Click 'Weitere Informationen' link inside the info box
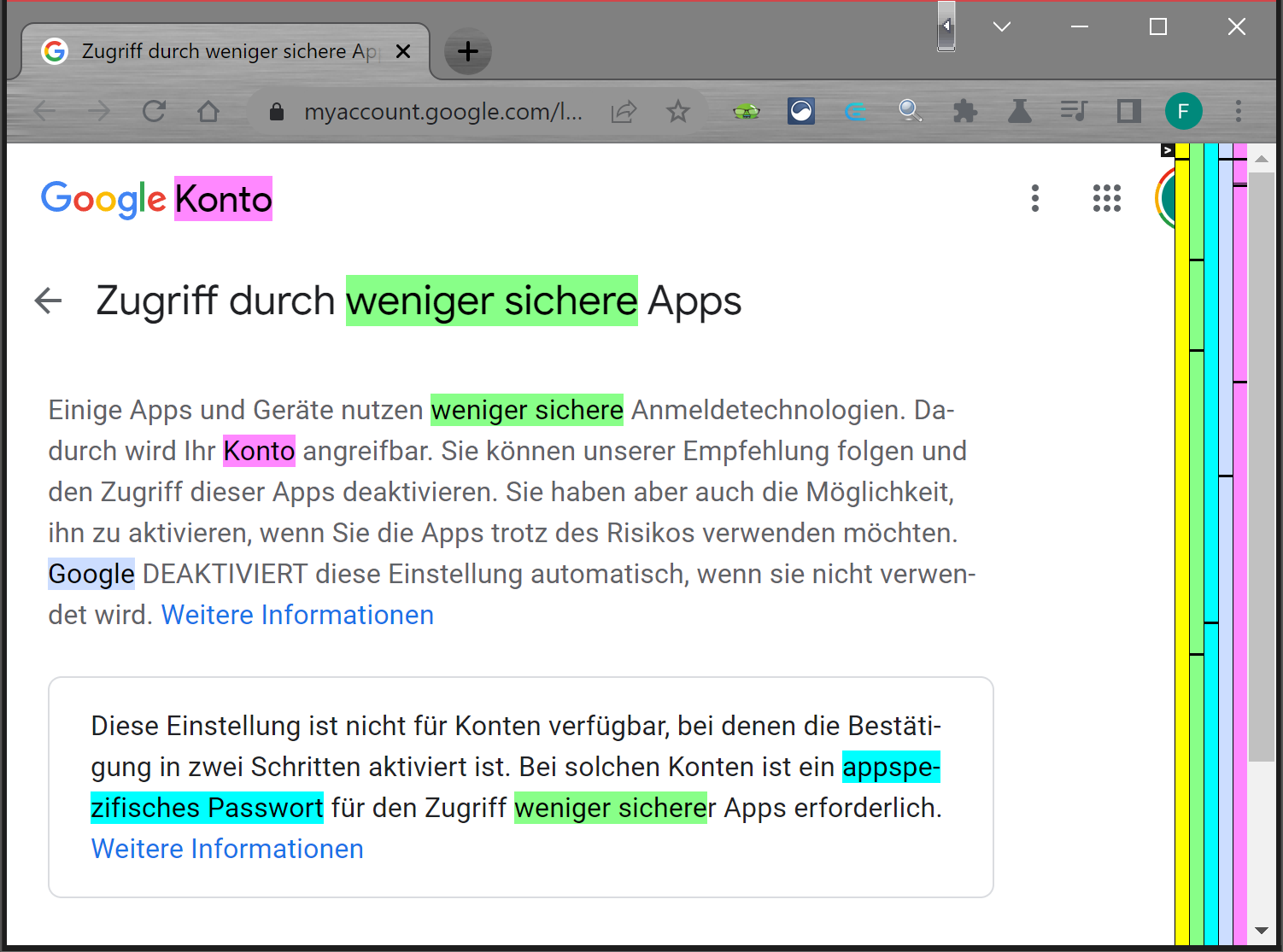Viewport: 1283px width, 952px height. (x=227, y=849)
